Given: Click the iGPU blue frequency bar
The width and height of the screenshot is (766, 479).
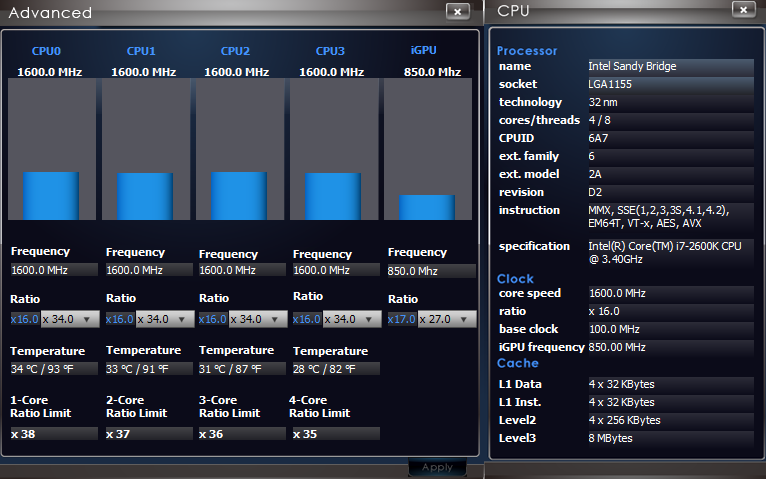Looking at the screenshot, I should coord(427,207).
